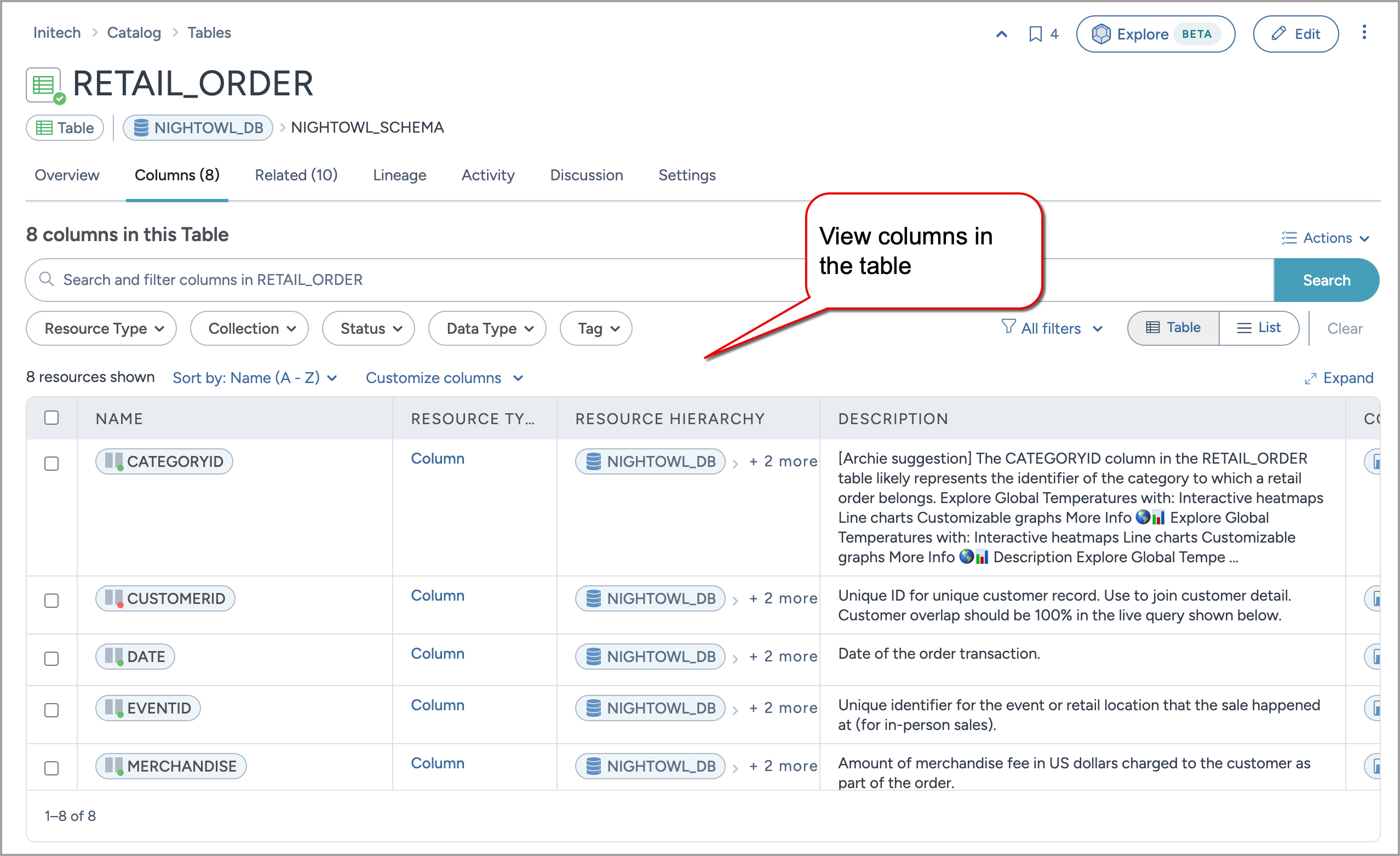1400x856 pixels.
Task: Expand the Sort by Name (A - Z) dropdown
Action: coord(255,378)
